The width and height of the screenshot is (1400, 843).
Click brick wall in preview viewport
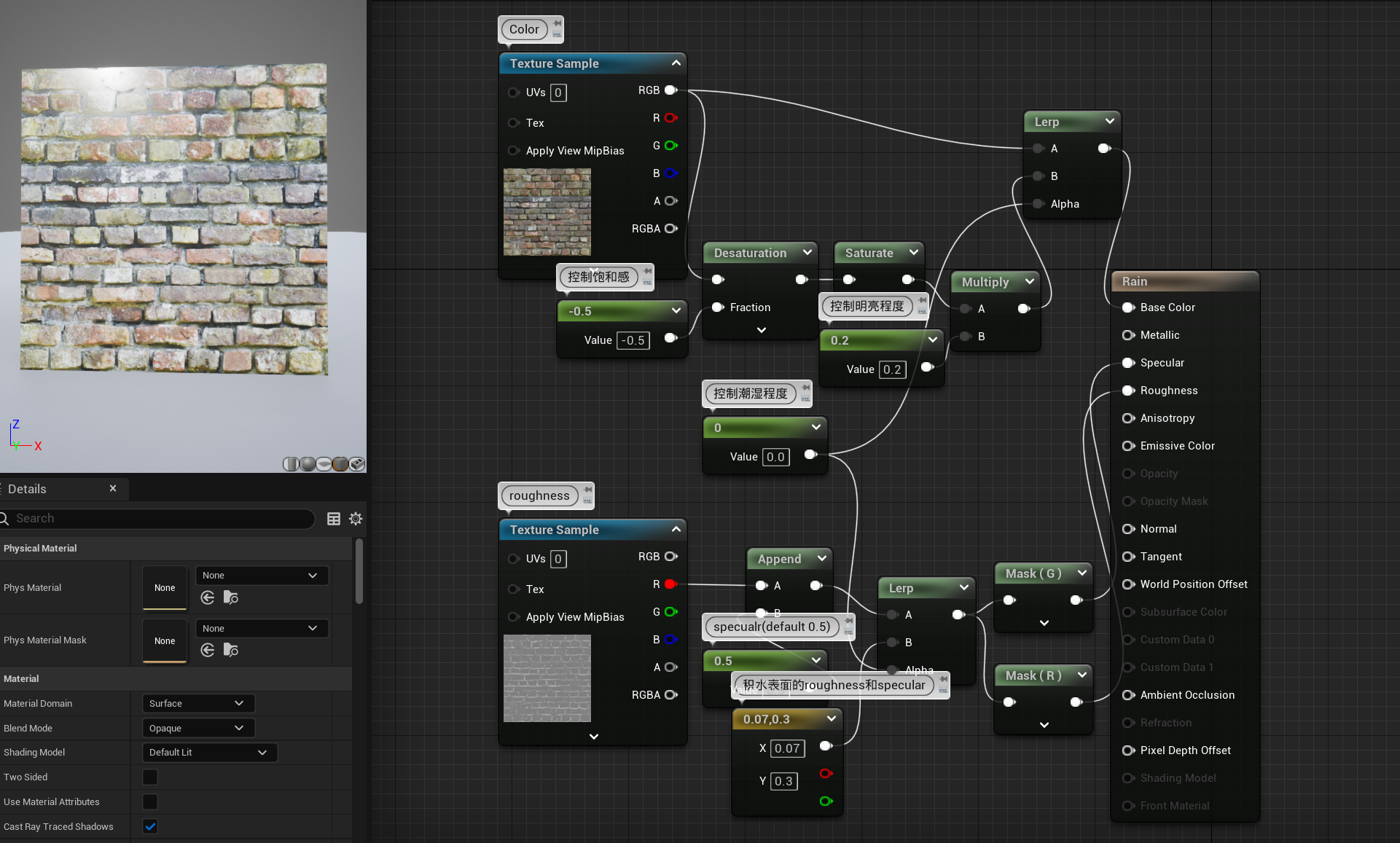coord(173,219)
